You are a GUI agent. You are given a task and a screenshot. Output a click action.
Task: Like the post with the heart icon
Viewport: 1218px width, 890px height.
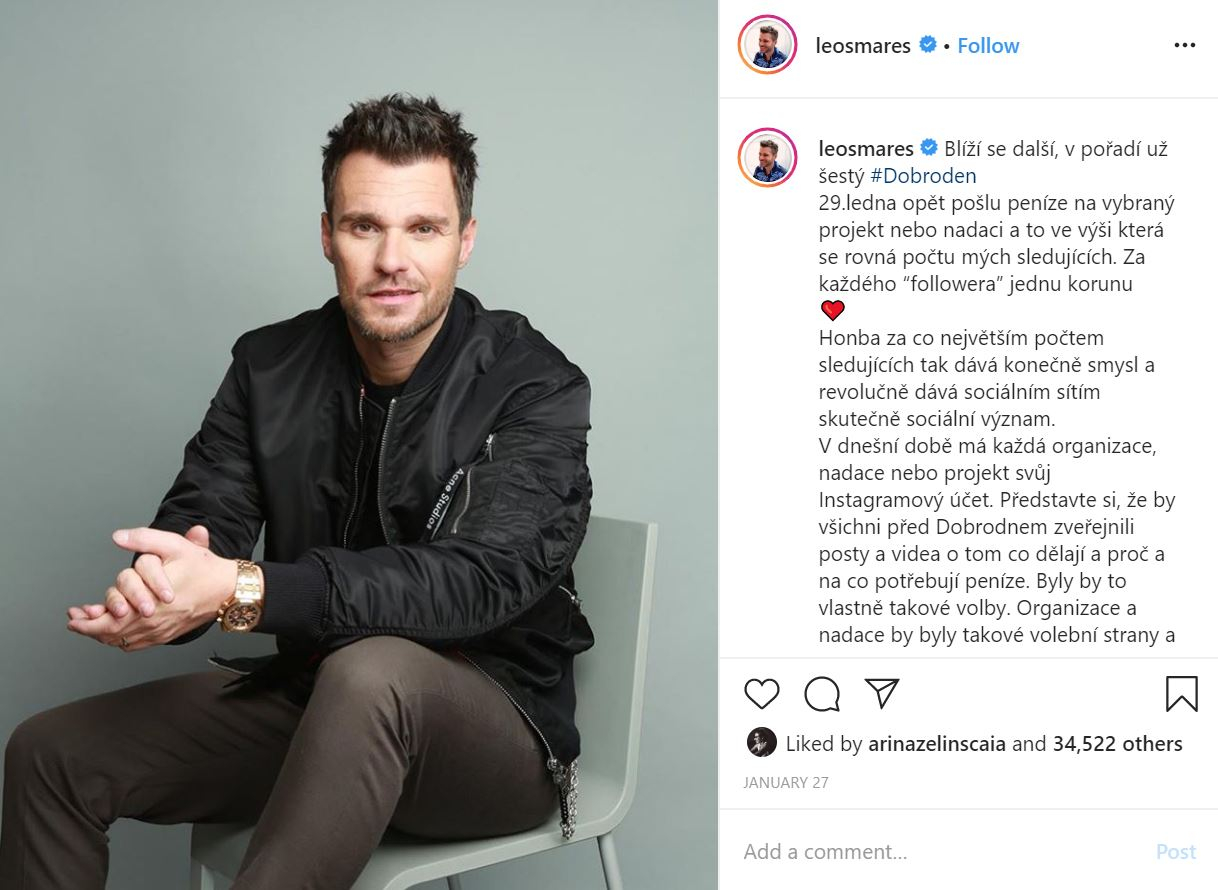click(762, 694)
